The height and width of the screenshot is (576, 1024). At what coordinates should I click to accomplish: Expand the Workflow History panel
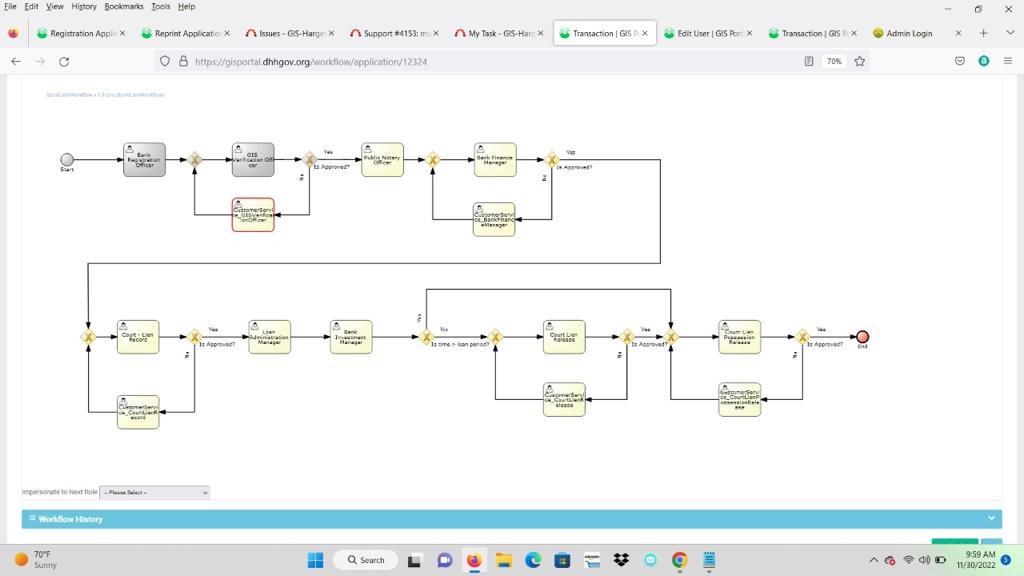click(511, 519)
